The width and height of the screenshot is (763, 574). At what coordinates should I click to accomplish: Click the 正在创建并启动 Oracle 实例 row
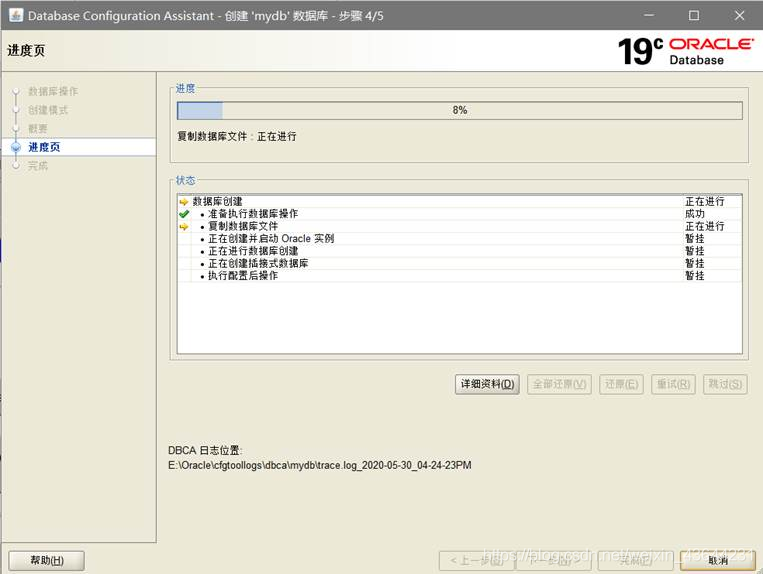pos(460,239)
